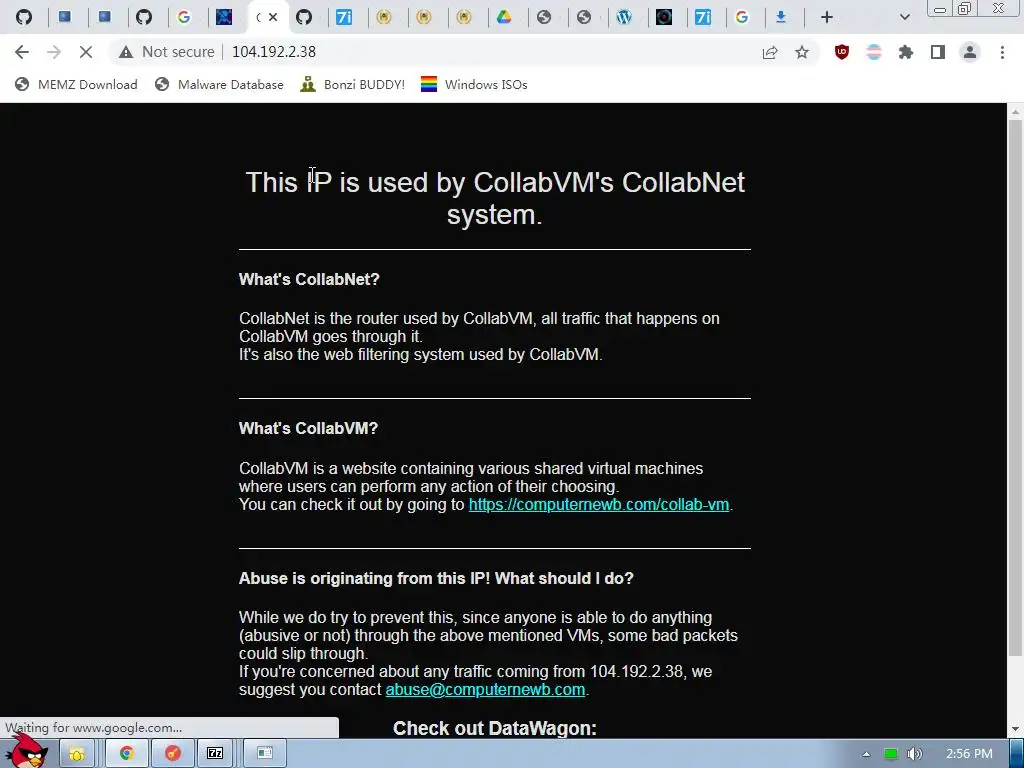Open the Chrome three-dot menu
This screenshot has height=768, width=1024.
click(x=1002, y=52)
